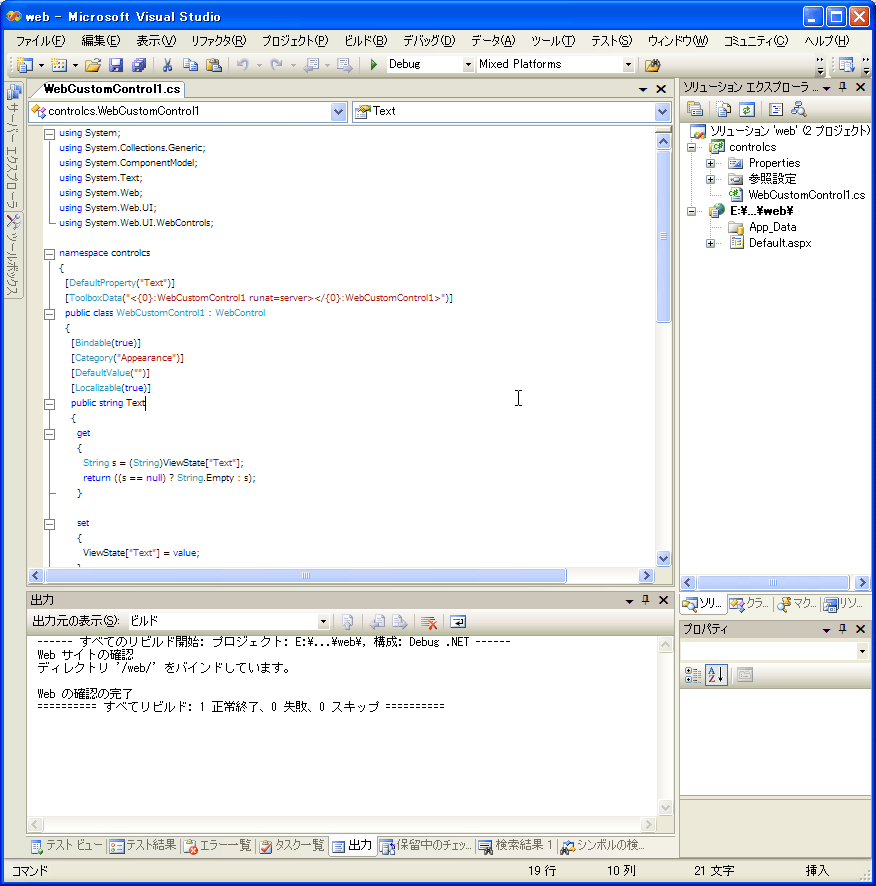Toggle auto-hide pin on Solution Explorer
Screen dimensions: 876x886
point(842,87)
